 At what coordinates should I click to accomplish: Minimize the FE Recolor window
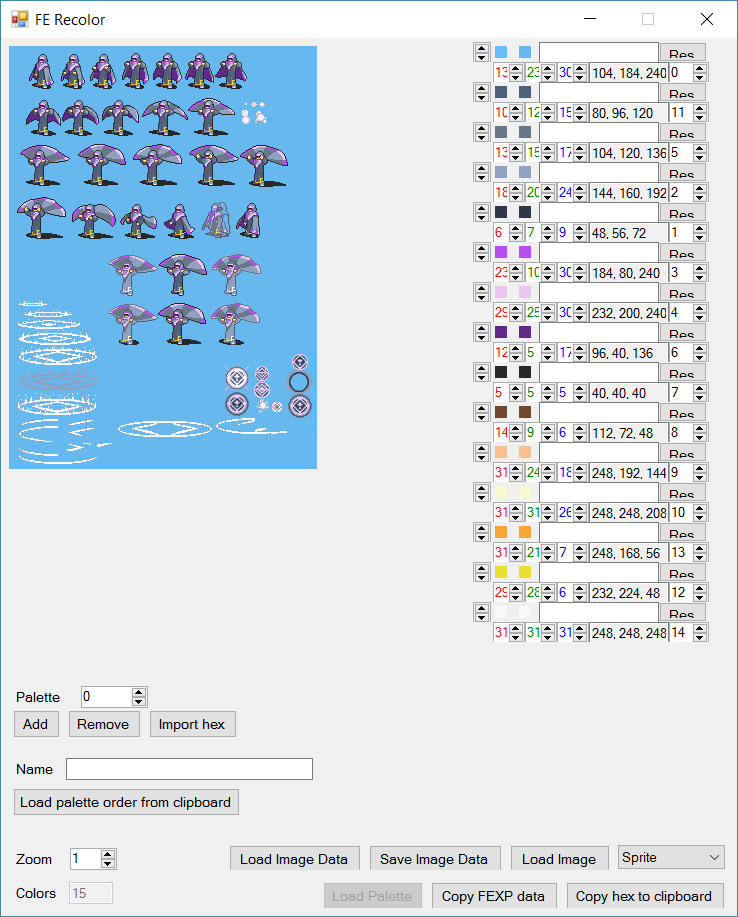click(x=590, y=19)
